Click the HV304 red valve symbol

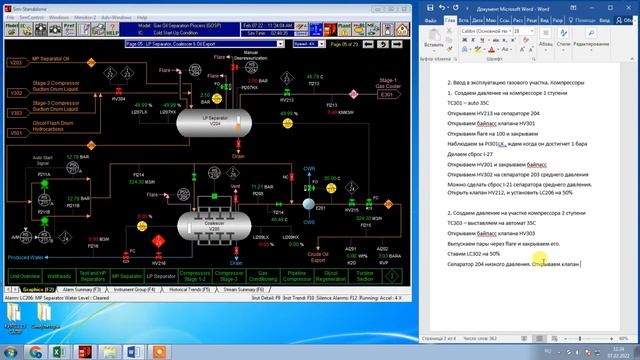click(118, 92)
